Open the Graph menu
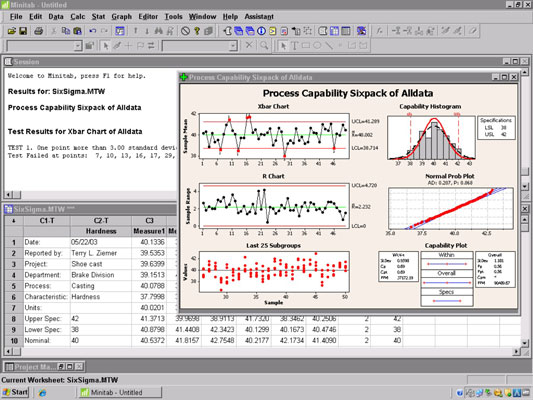Viewport: 533px width, 400px height. (x=121, y=17)
